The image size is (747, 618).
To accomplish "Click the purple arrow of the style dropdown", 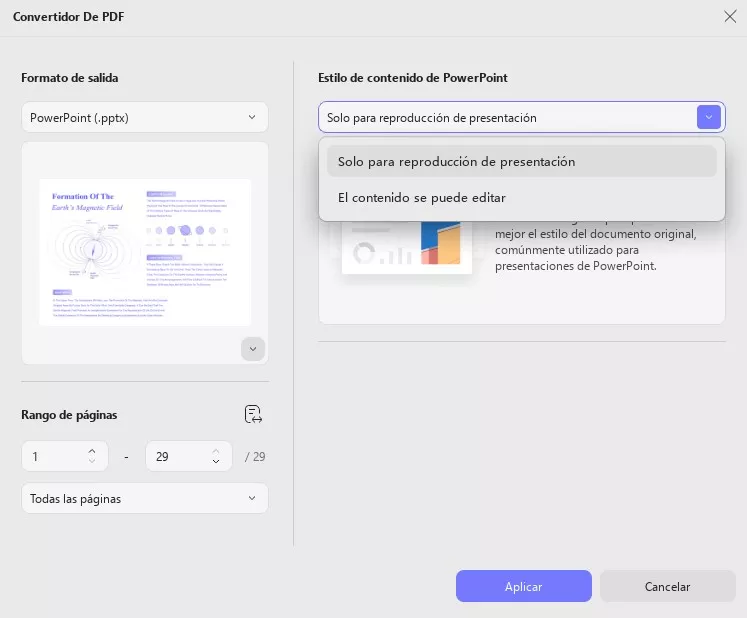I will coord(708,117).
